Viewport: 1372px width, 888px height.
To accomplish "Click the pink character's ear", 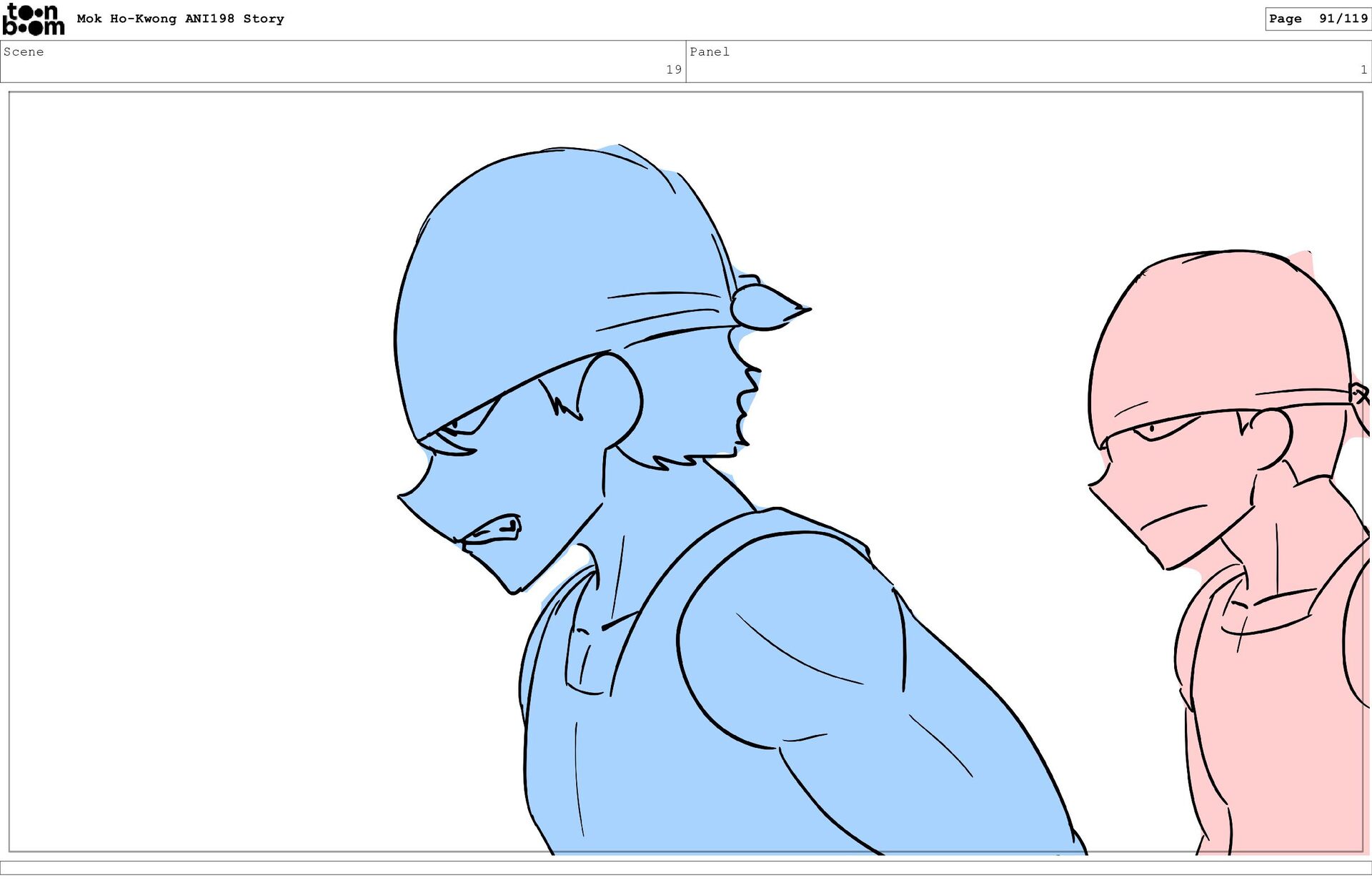I will (1272, 438).
